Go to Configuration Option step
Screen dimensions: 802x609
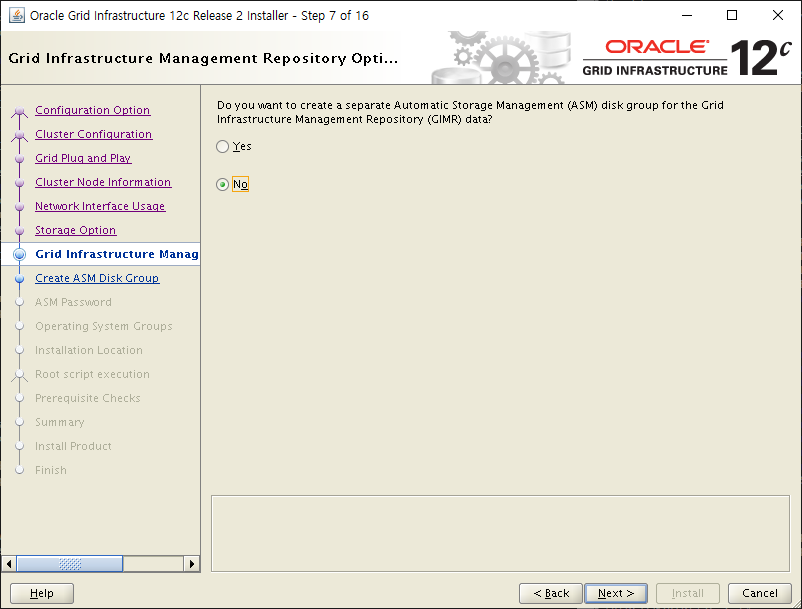[x=93, y=110]
